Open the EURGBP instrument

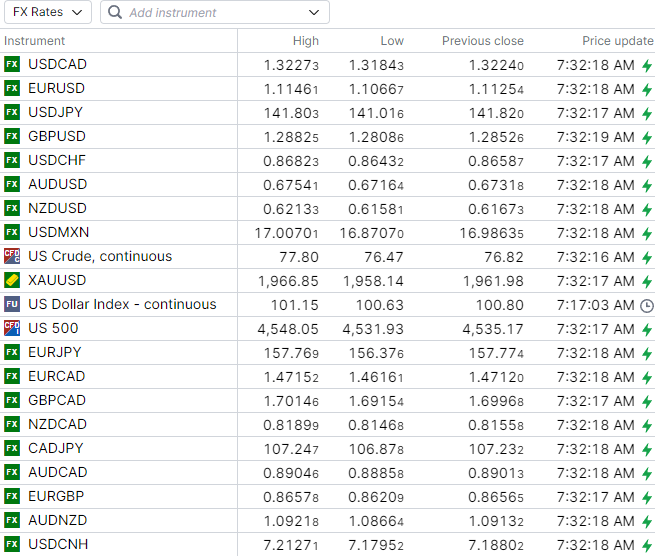point(56,496)
